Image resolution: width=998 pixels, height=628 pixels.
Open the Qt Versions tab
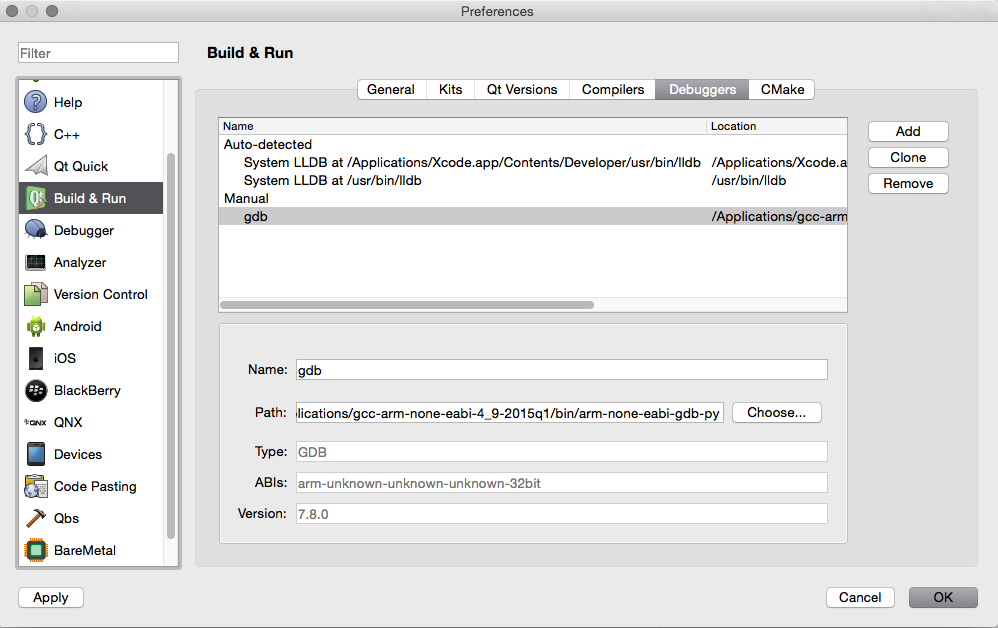[522, 90]
